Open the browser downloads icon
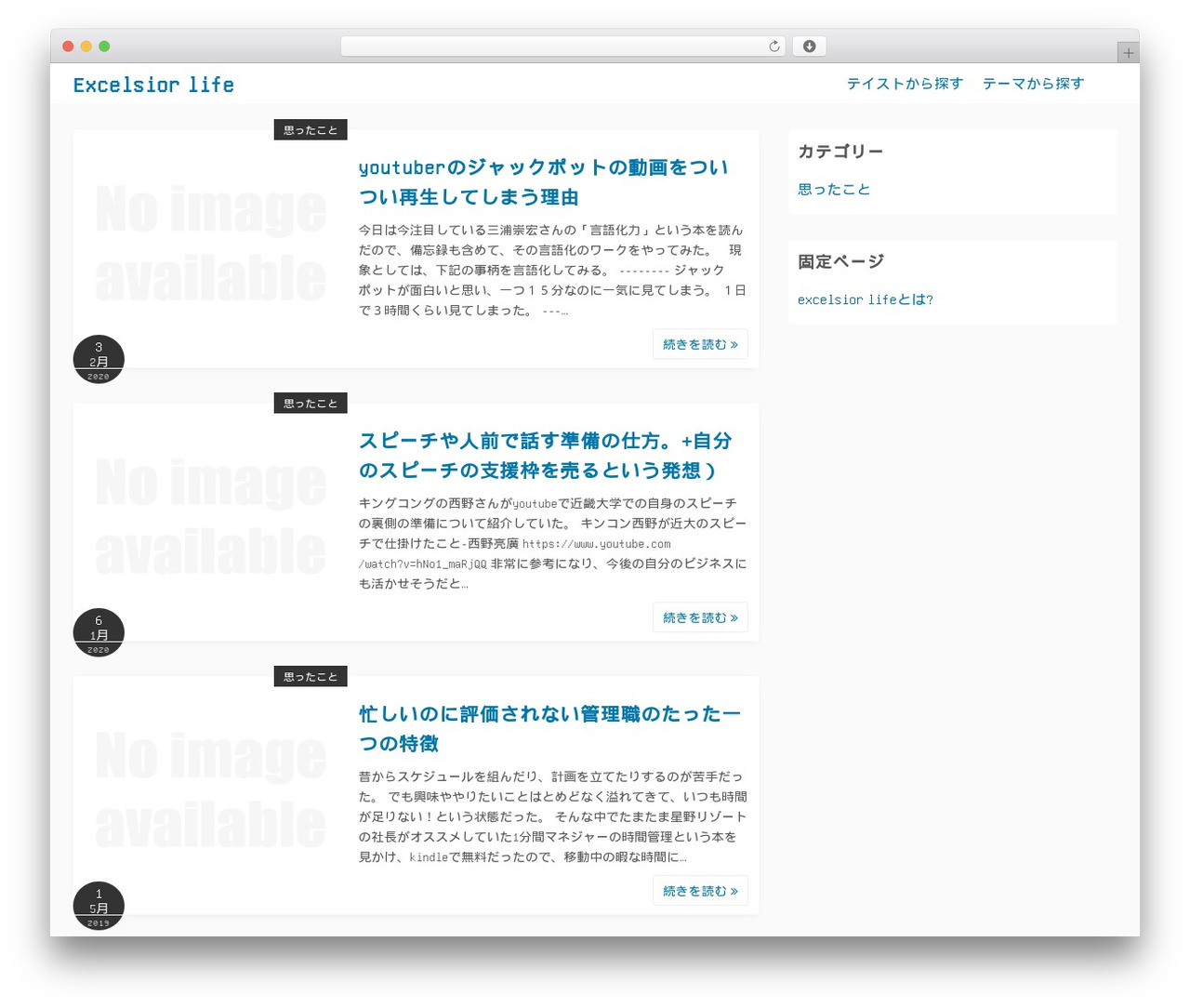The image size is (1190, 1008). (x=809, y=46)
